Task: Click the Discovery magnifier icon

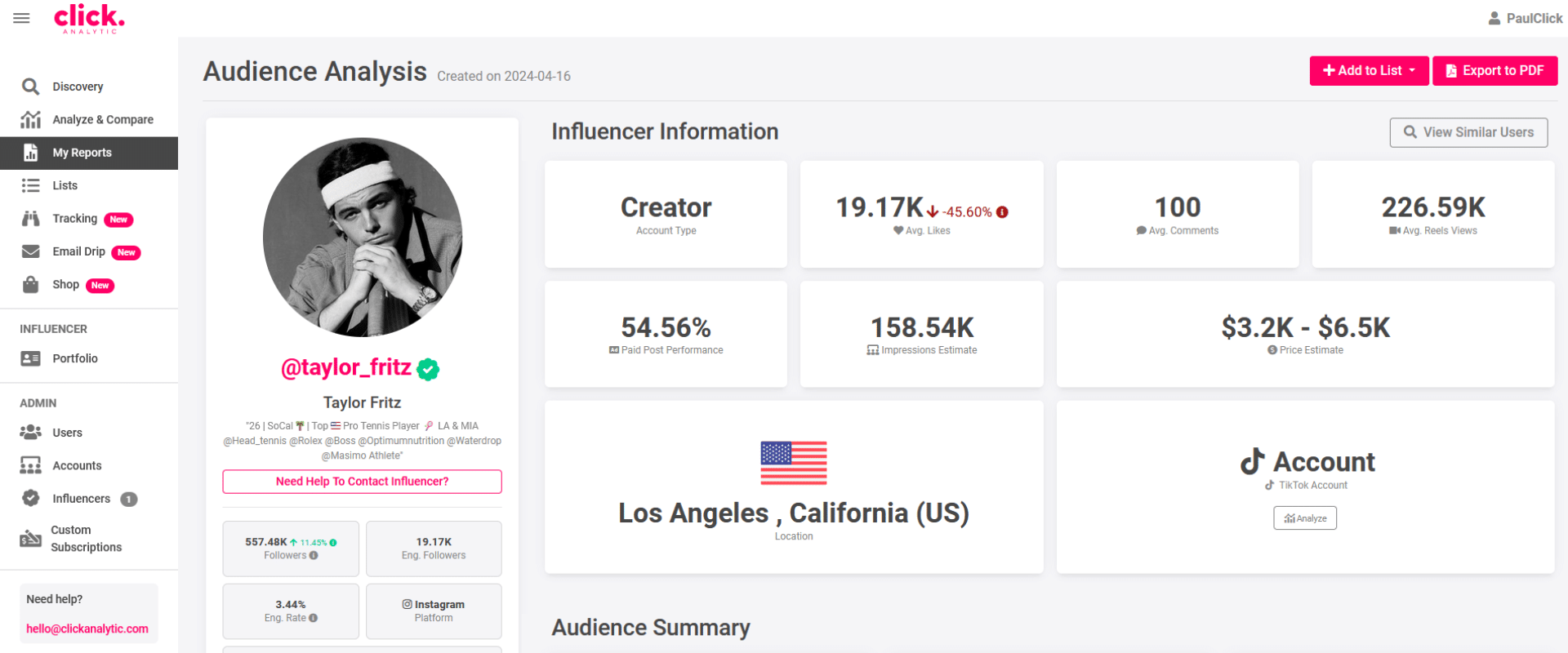Action: (x=30, y=87)
